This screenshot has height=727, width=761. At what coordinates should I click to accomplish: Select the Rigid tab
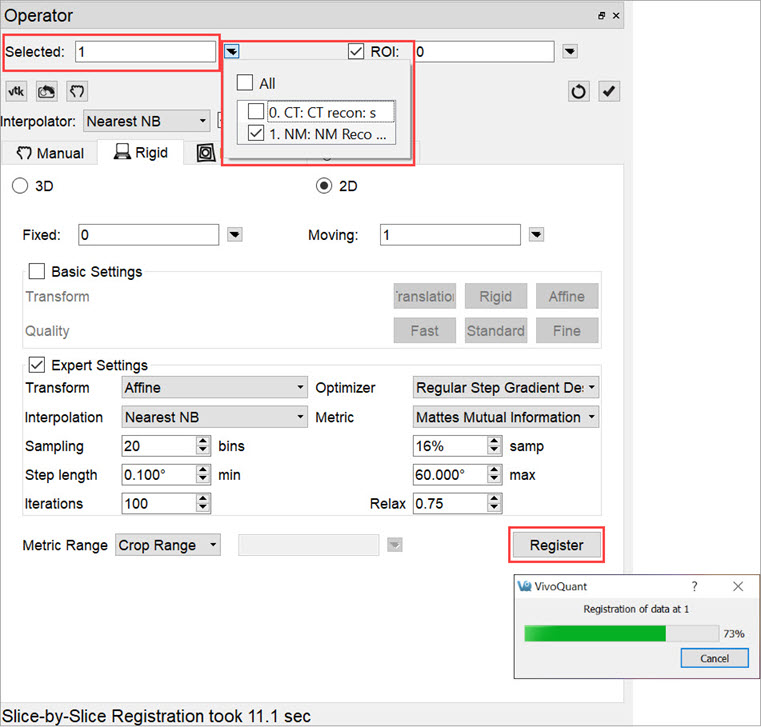(140, 153)
